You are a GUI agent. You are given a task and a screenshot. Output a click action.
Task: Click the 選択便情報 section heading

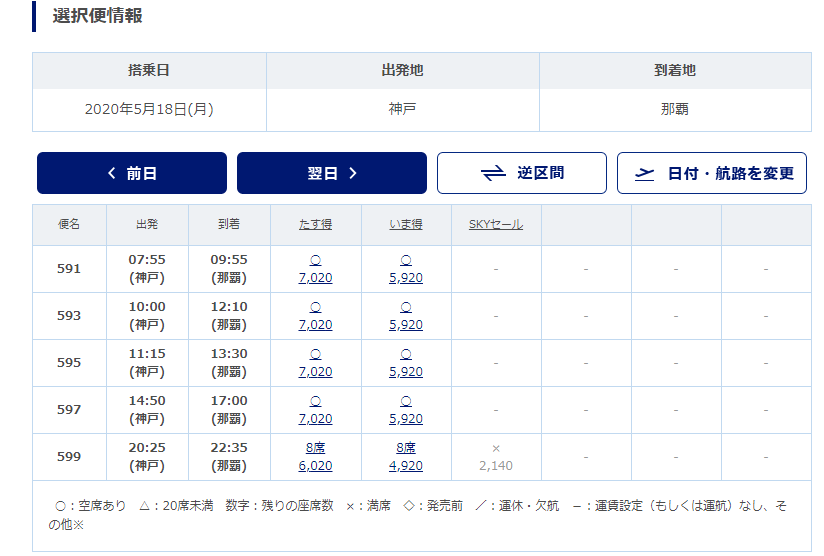coord(97,16)
